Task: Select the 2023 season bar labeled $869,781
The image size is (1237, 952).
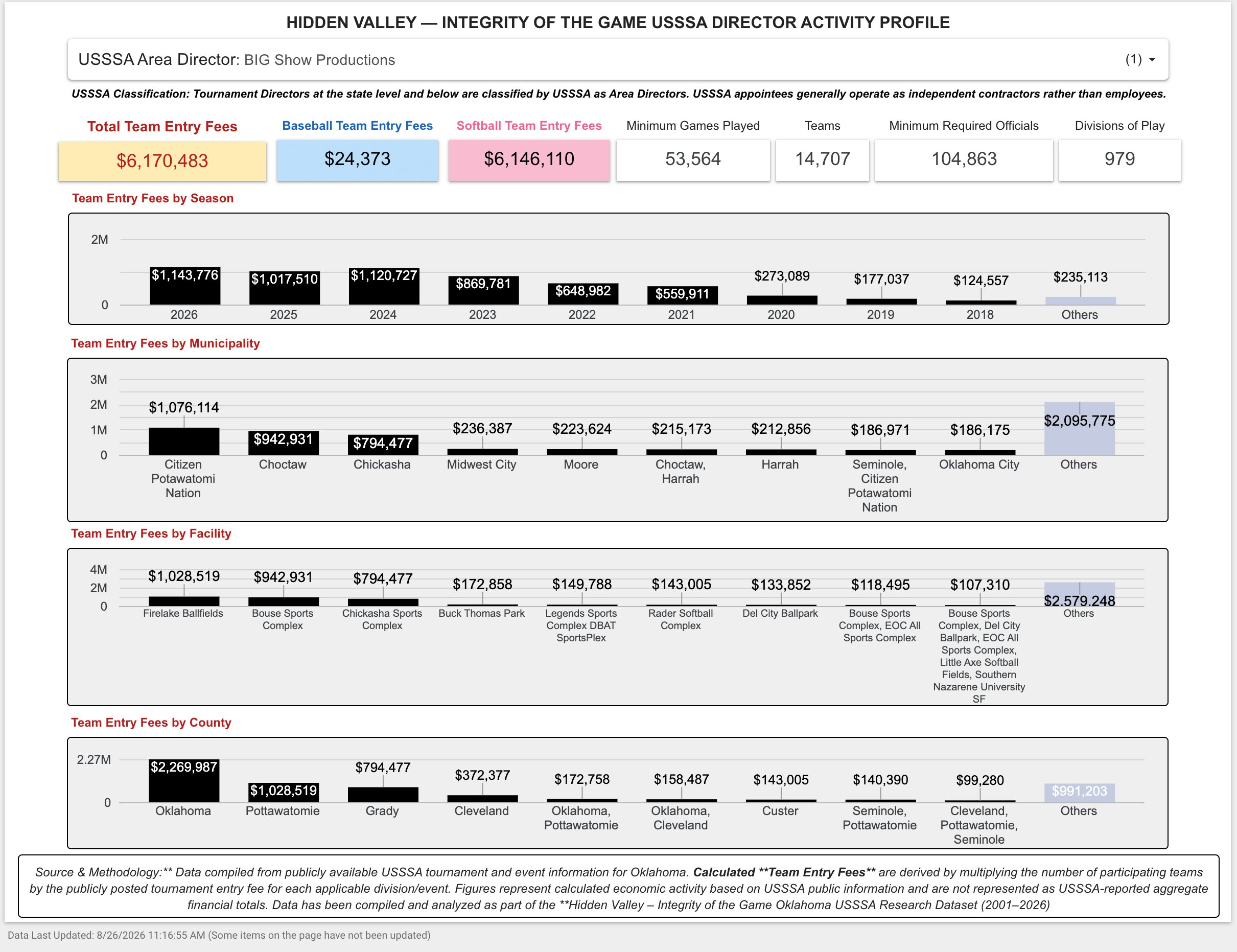Action: [x=483, y=291]
